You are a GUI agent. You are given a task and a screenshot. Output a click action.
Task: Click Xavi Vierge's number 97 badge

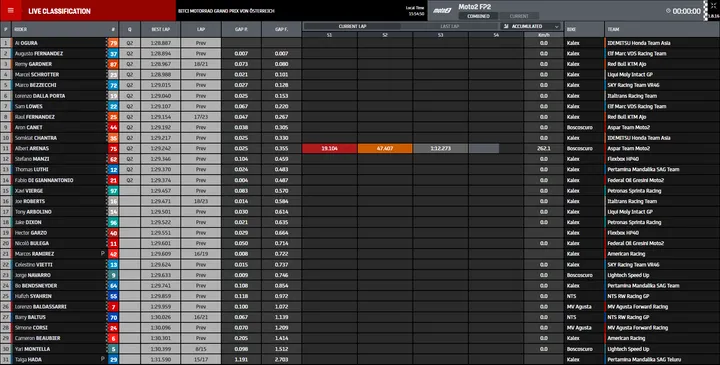[x=113, y=191]
